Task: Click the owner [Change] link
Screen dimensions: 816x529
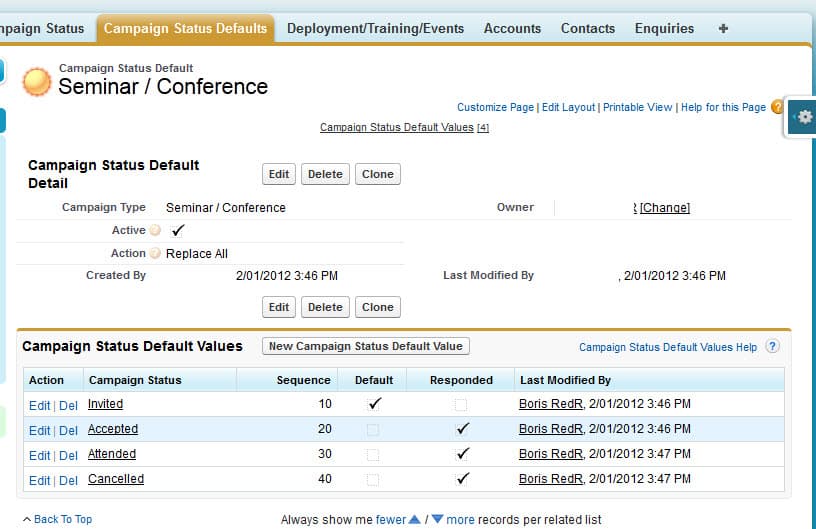Action: pyautogui.click(x=665, y=208)
